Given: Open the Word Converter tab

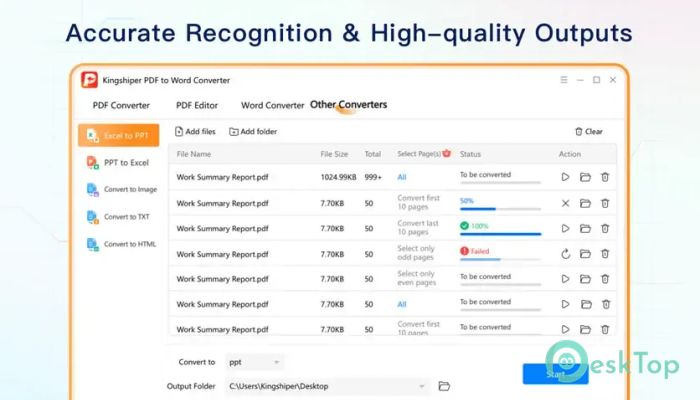Looking at the screenshot, I should point(272,105).
